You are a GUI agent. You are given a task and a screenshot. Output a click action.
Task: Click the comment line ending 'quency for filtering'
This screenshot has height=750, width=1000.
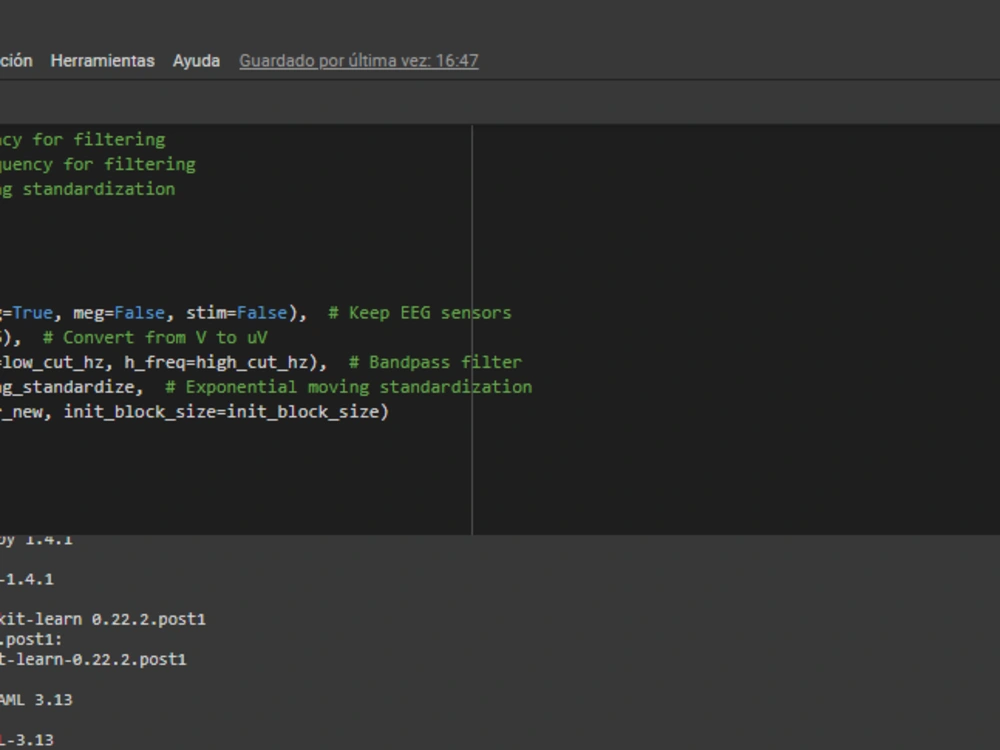pos(98,165)
